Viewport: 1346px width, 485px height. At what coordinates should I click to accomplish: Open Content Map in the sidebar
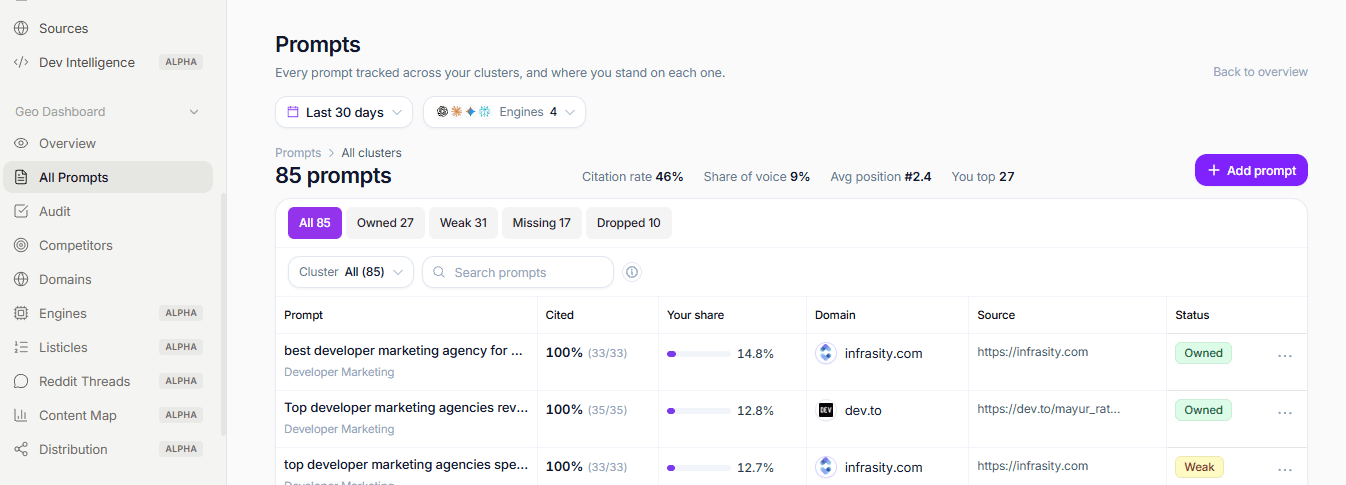tap(108, 415)
